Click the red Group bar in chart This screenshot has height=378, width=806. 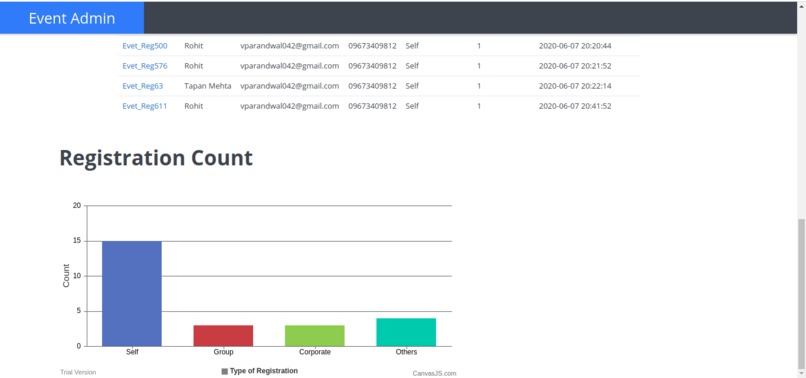click(223, 336)
